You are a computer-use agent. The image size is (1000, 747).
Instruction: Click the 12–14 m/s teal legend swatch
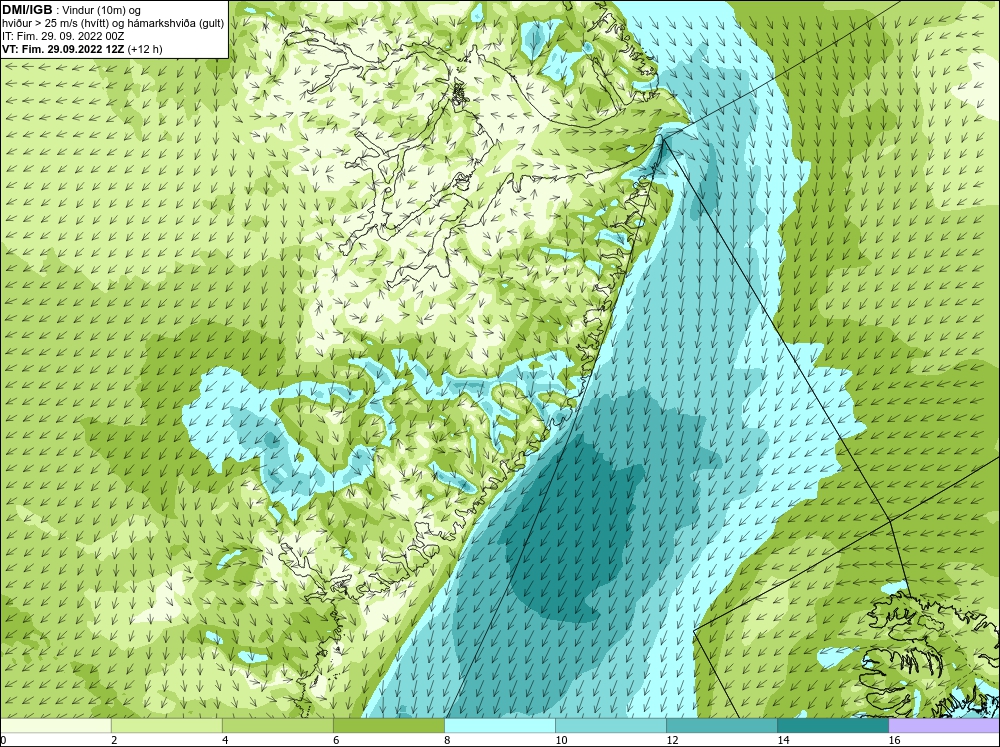click(x=721, y=725)
